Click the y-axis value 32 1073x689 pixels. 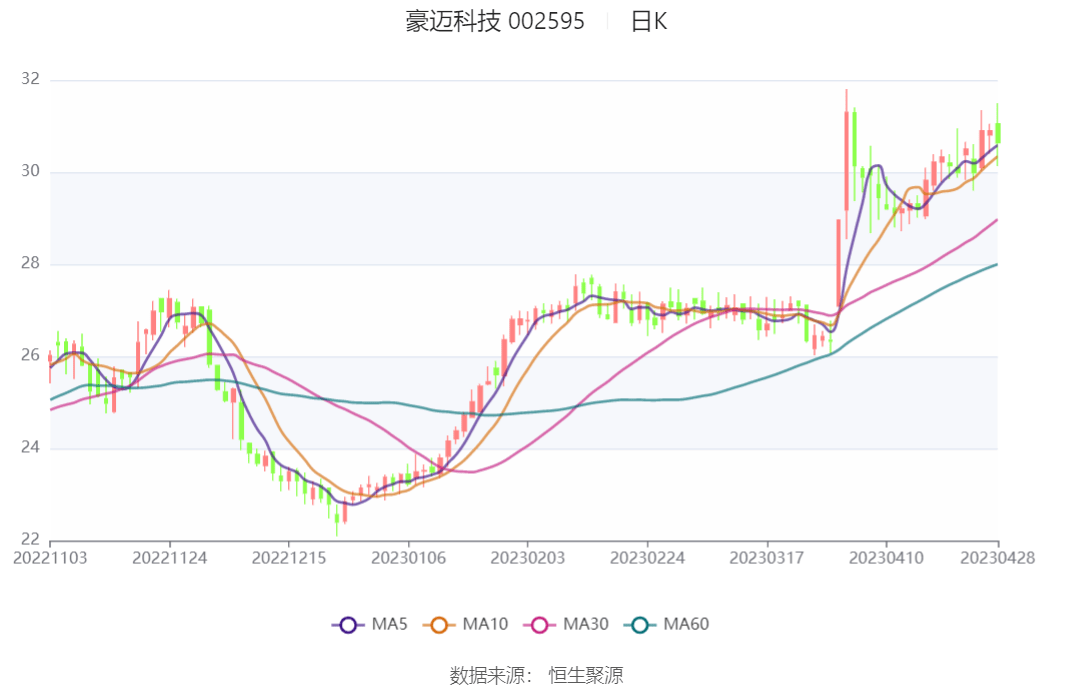click(x=31, y=79)
